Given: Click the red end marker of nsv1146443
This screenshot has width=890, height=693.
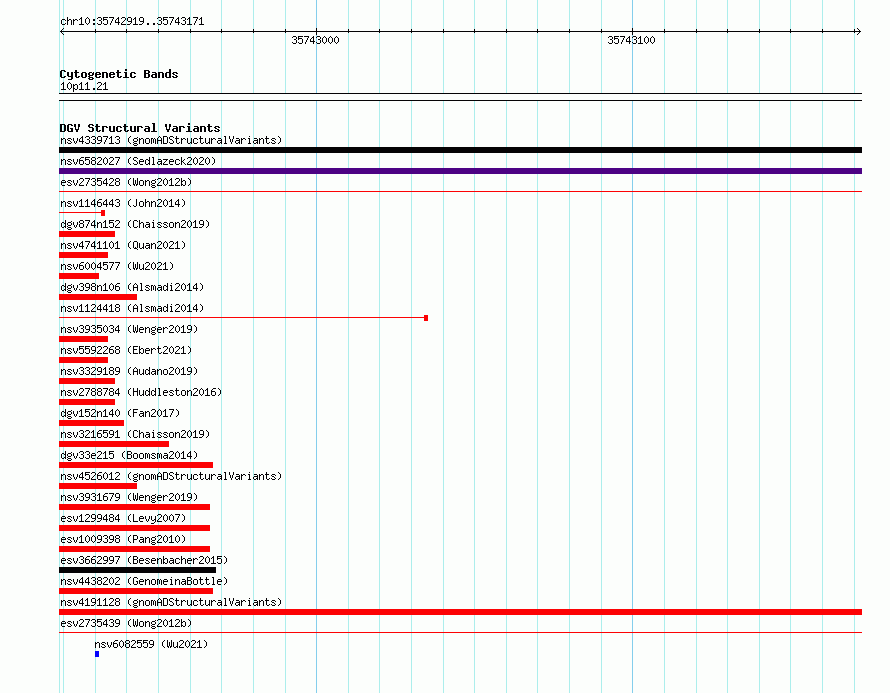Looking at the screenshot, I should pos(103,213).
